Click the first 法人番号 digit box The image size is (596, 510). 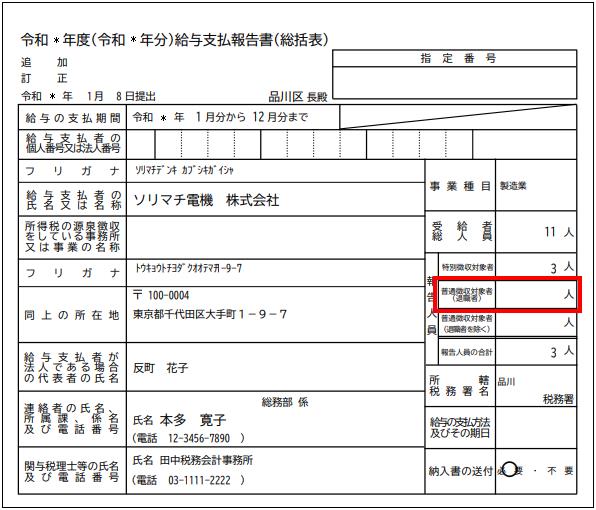(141, 144)
